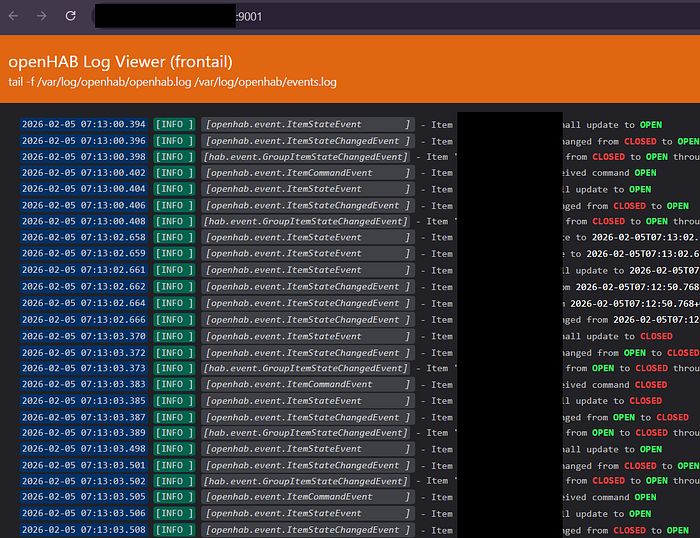Reload the page with the refresh icon

(71, 16)
